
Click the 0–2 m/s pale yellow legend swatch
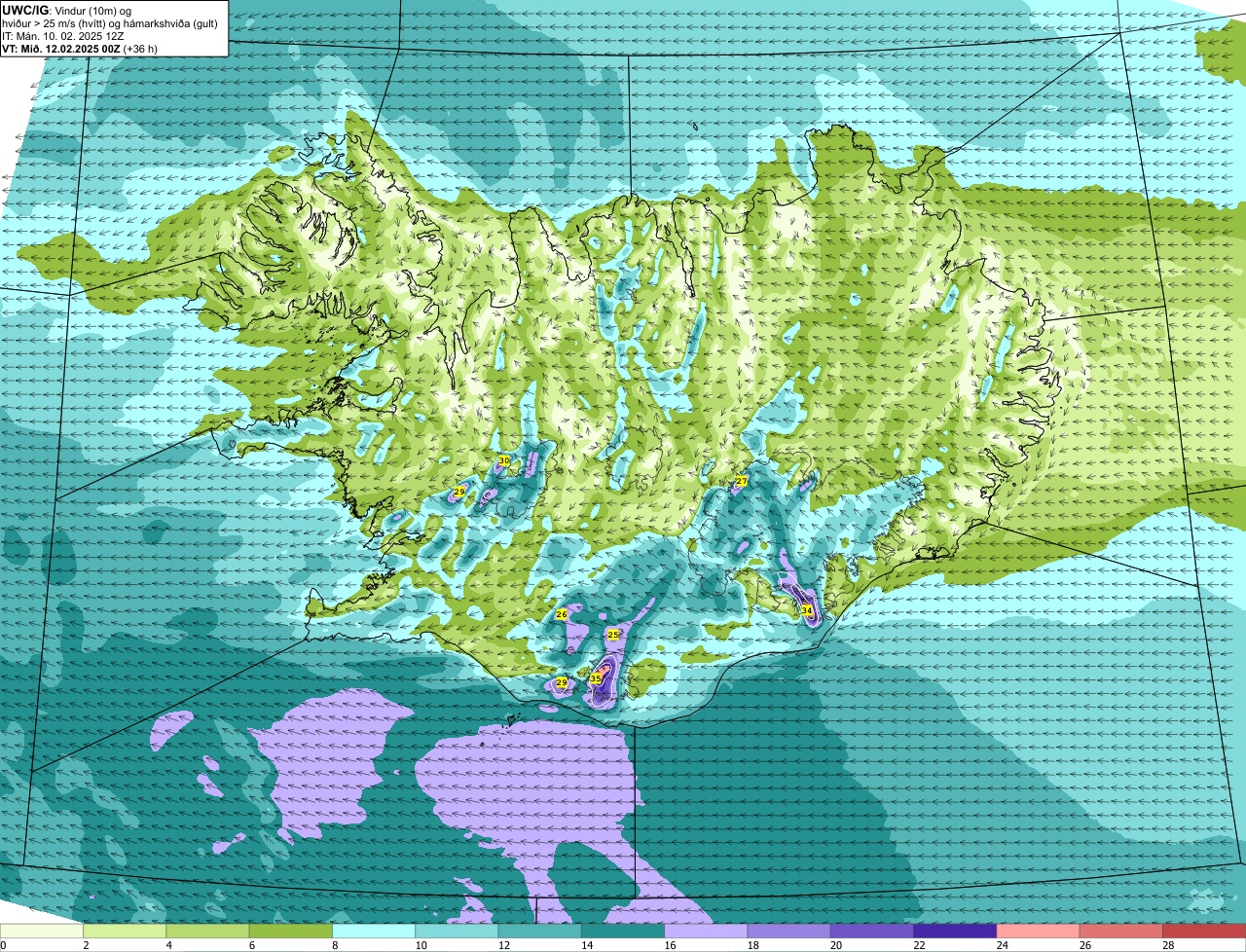[42, 932]
